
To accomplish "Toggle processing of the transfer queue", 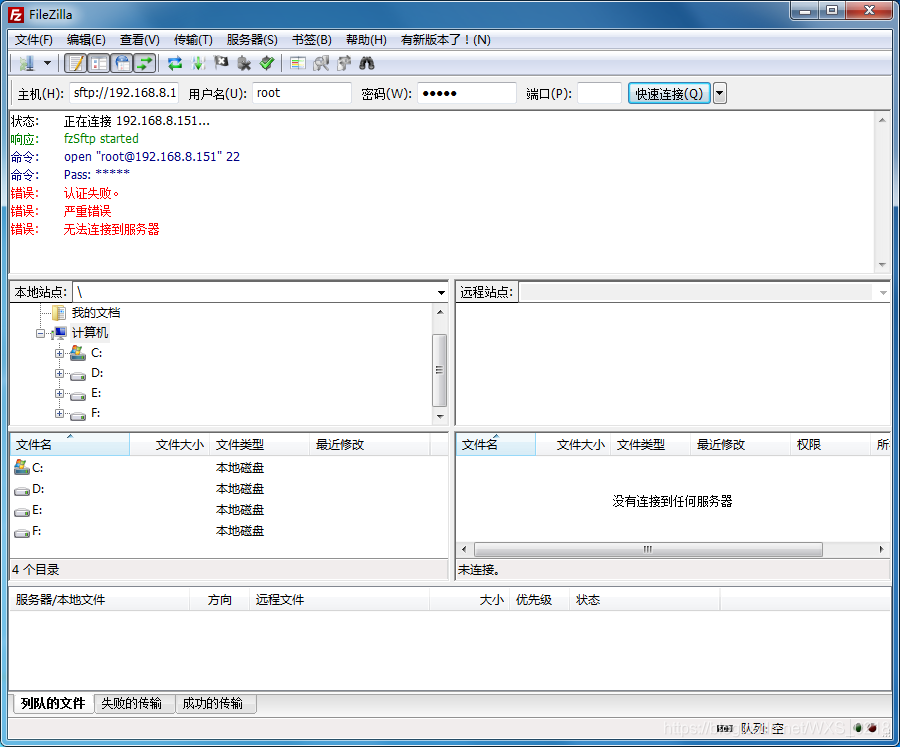I will point(199,63).
